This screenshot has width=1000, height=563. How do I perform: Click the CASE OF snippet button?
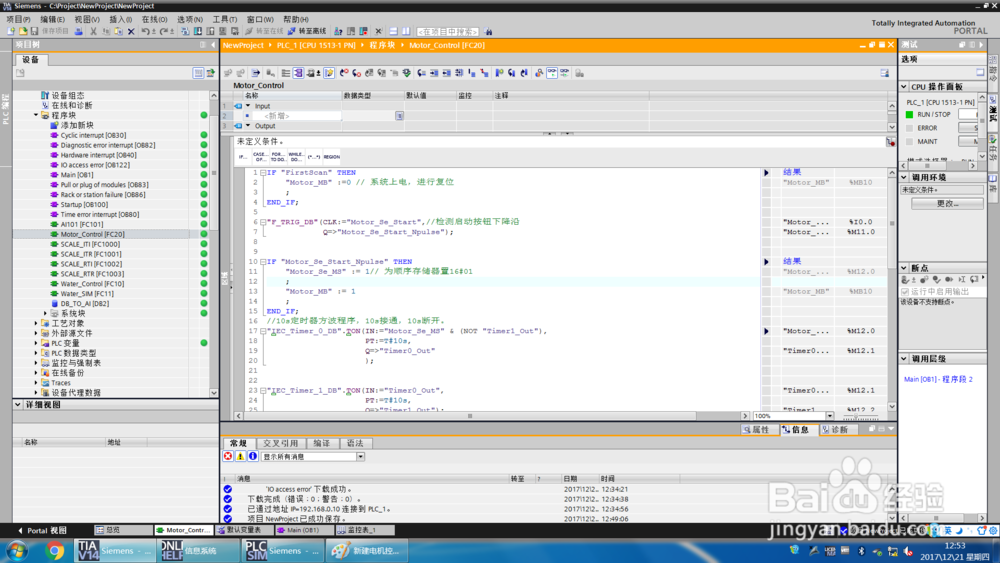[260, 157]
